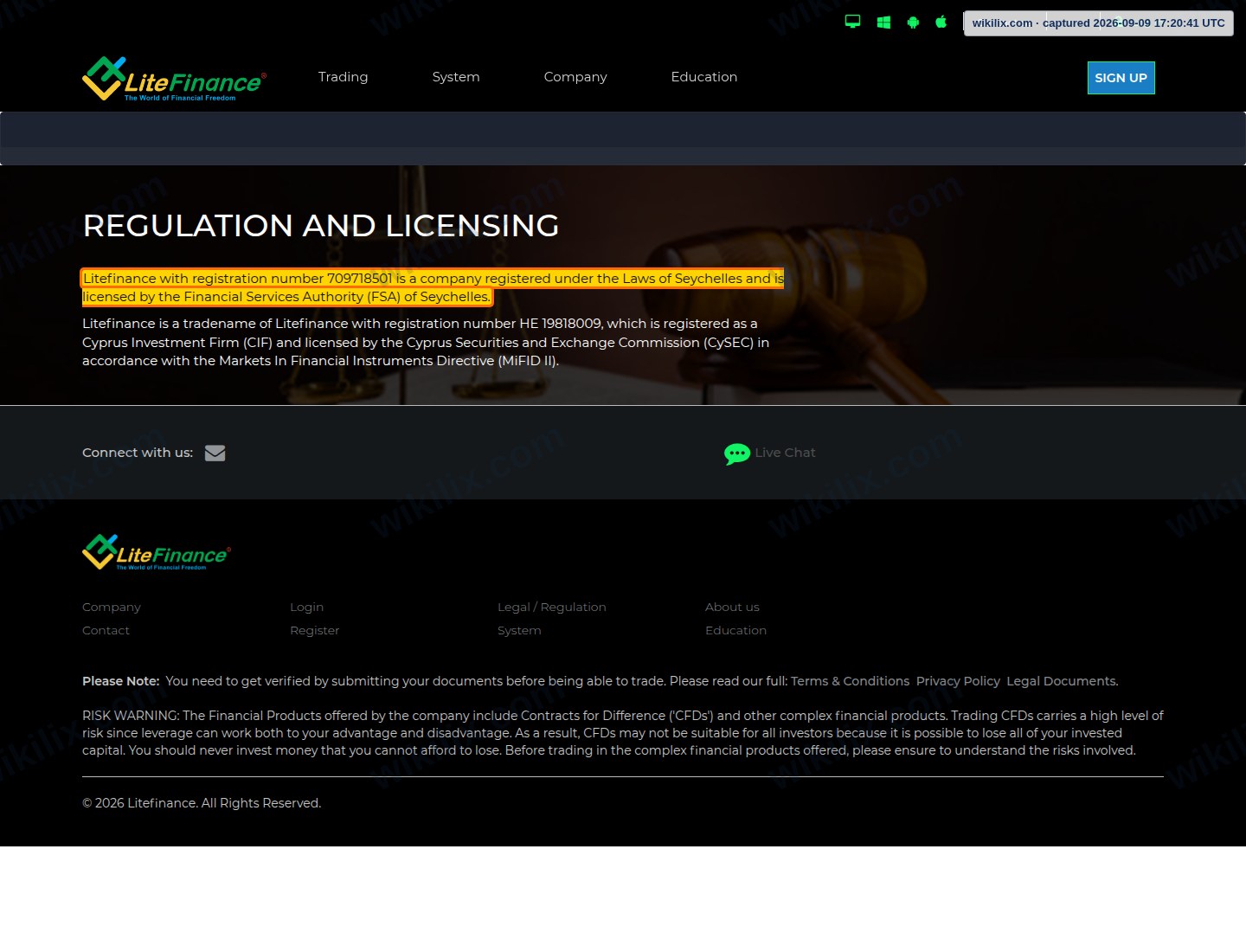Open the Legal Documents link
Viewport: 1246px width, 952px height.
click(1062, 681)
